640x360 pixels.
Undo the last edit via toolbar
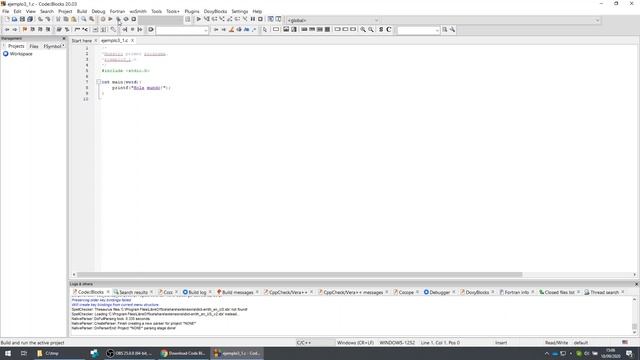(x=40, y=19)
